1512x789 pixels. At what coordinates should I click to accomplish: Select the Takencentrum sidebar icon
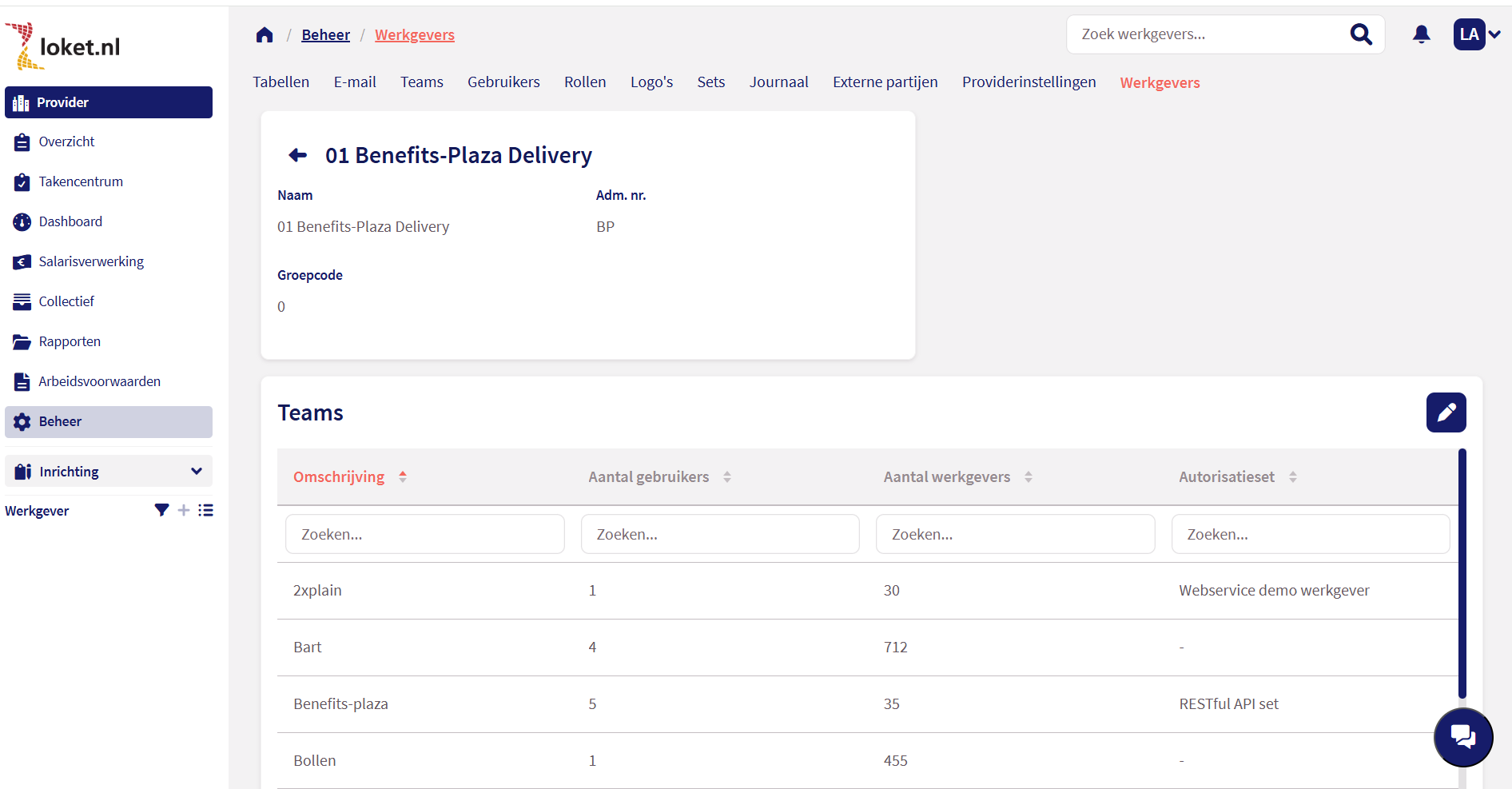(x=22, y=181)
